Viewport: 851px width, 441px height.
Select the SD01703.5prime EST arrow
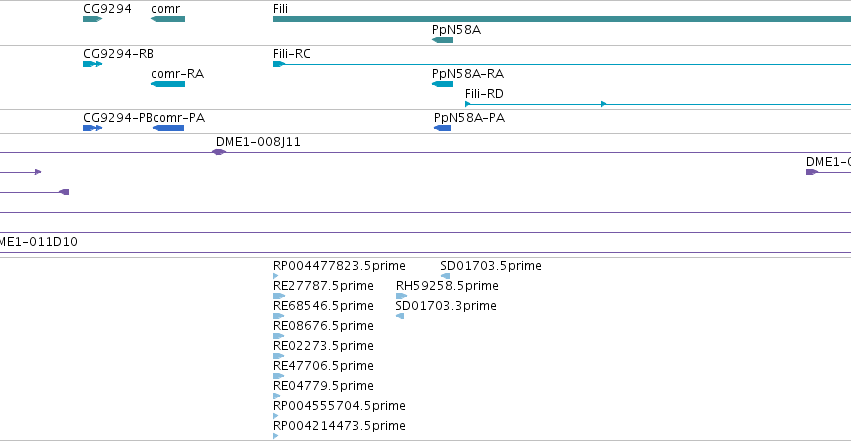coord(445,276)
